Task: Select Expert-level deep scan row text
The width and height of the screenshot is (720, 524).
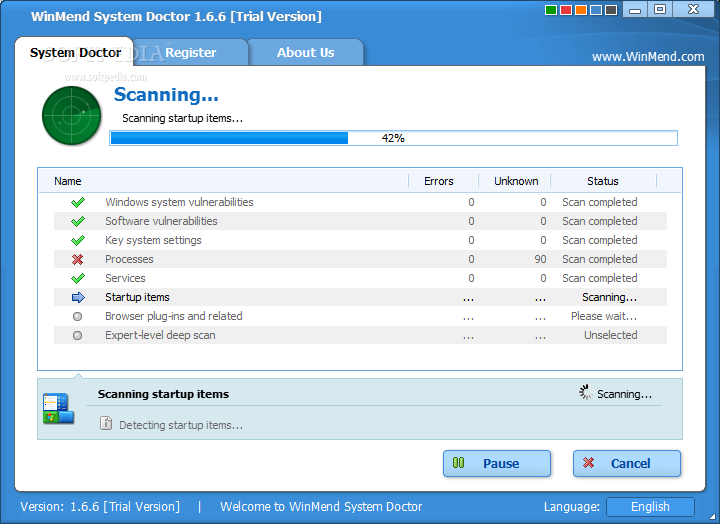Action: [x=160, y=335]
